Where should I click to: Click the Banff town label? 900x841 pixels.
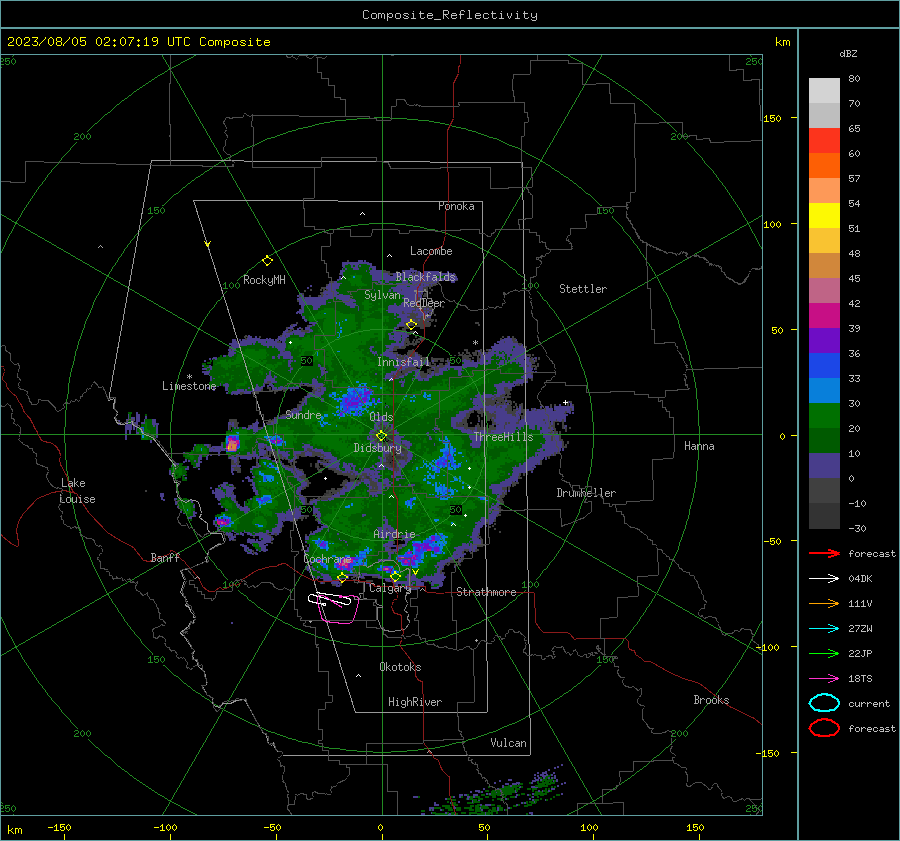pos(165,557)
